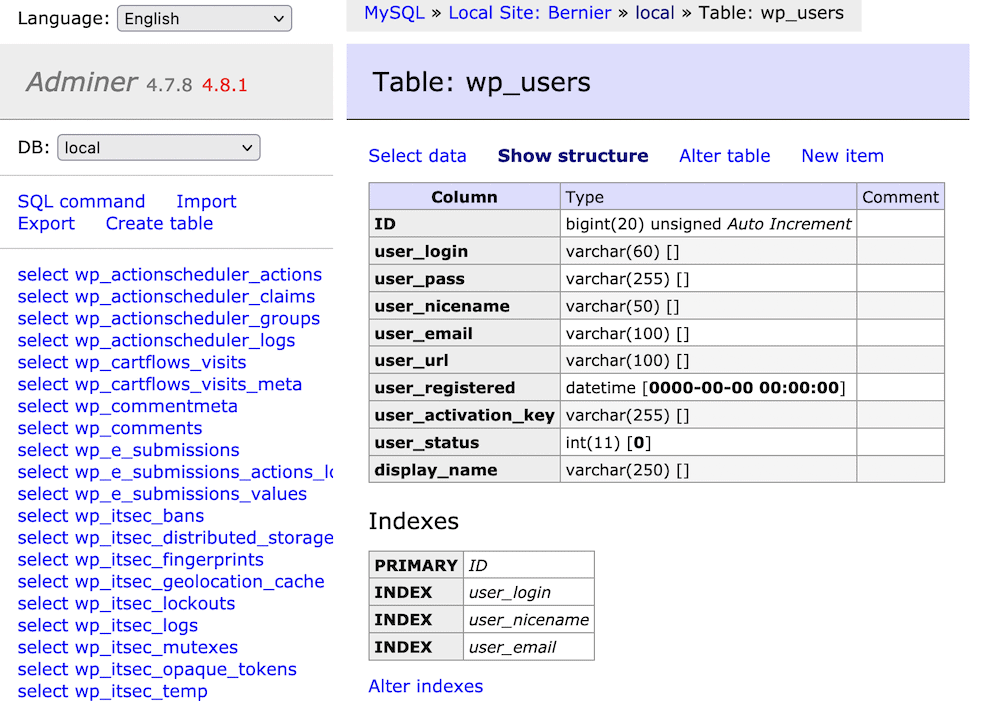Screen dimensions: 1000x704
Task: Click Create table link
Action: point(159,223)
